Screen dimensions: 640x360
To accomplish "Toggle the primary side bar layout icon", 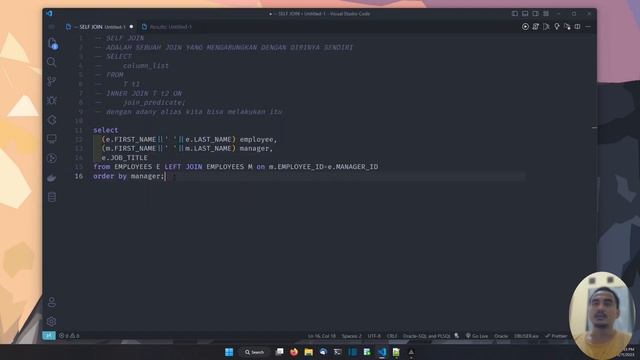I will click(x=515, y=13).
